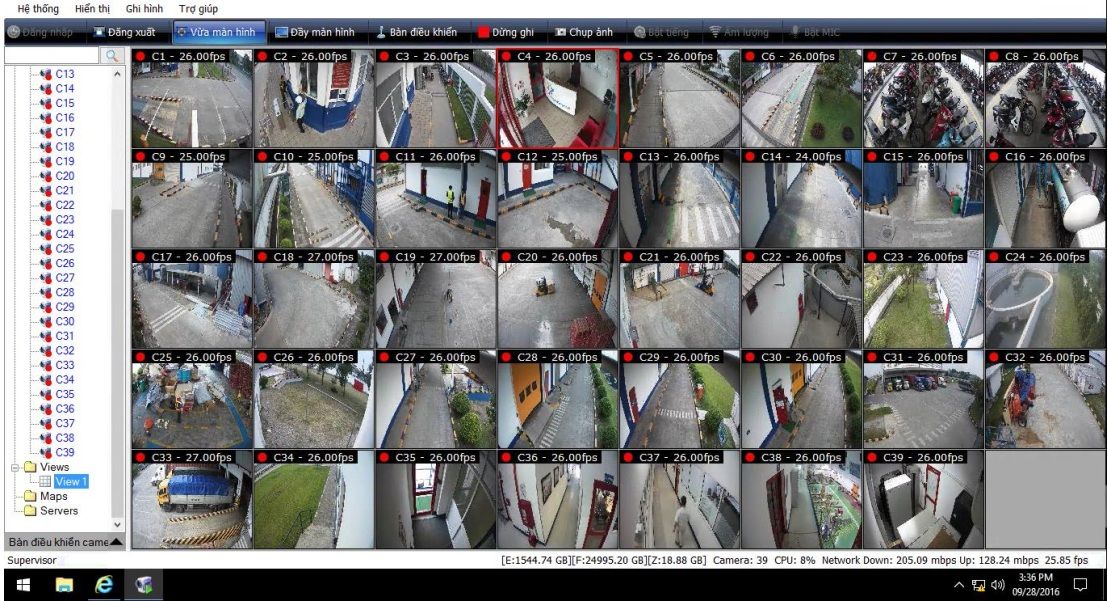Select View 1 in the Views tree
This screenshot has width=1108, height=601.
pos(72,482)
